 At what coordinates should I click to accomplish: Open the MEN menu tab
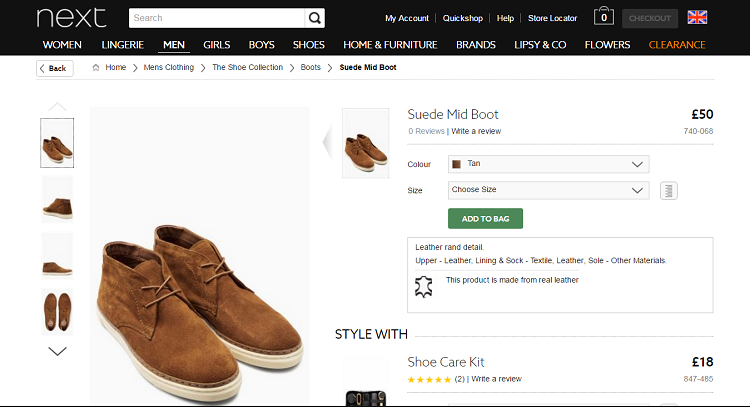(174, 45)
